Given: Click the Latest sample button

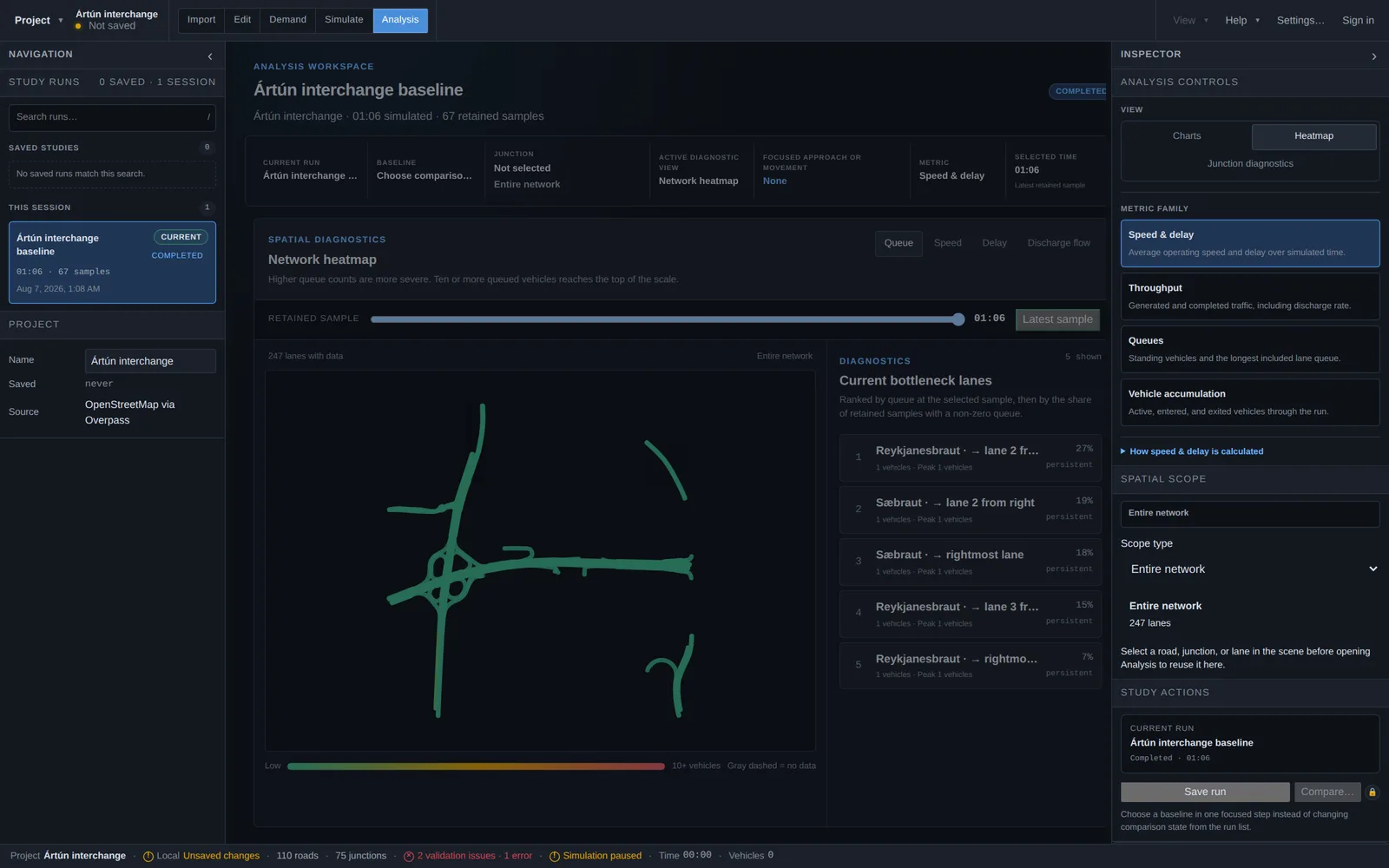Looking at the screenshot, I should click(x=1057, y=319).
